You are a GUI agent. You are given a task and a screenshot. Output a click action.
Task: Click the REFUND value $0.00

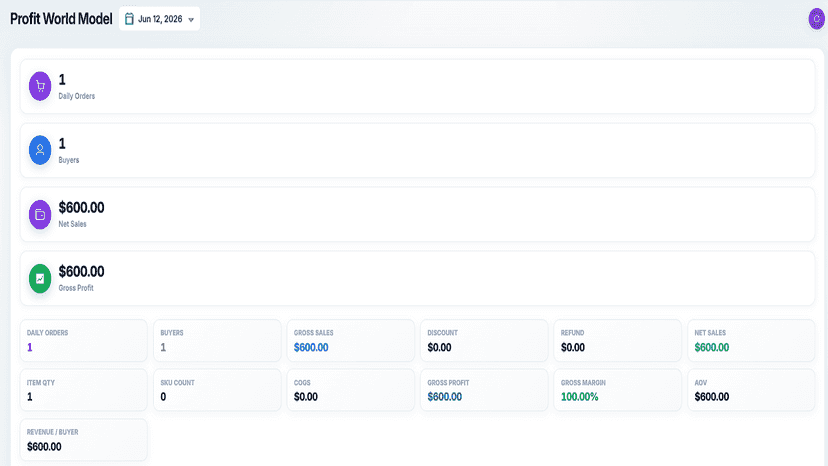click(573, 348)
